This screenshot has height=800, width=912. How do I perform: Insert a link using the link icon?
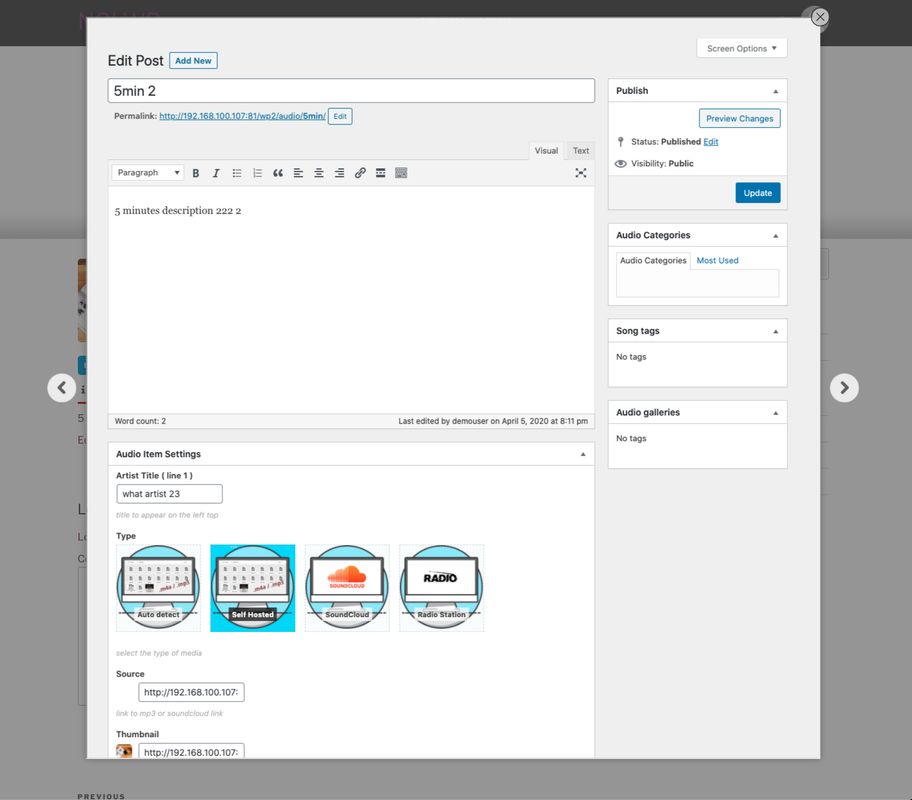pyautogui.click(x=360, y=173)
